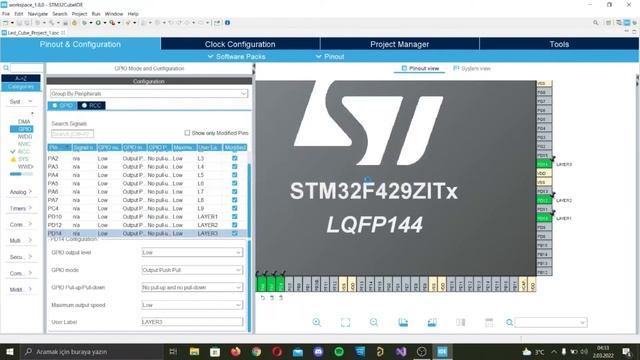
Task: Open Visual Studio from the taskbar
Action: tap(401, 351)
